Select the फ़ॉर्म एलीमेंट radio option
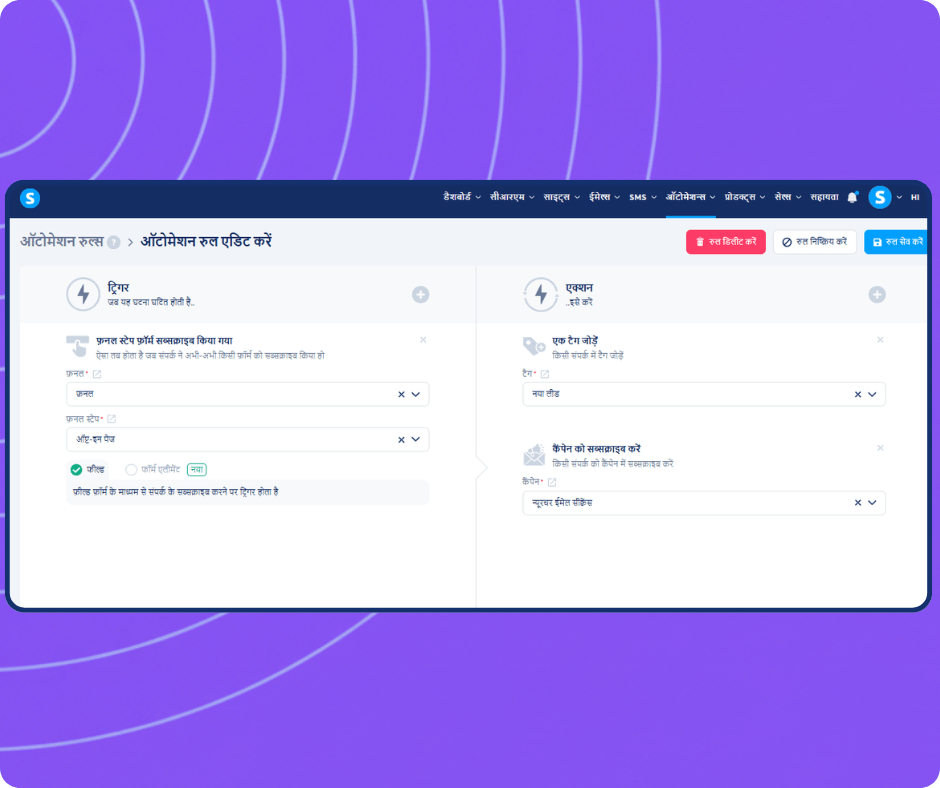Image resolution: width=940 pixels, height=788 pixels. [x=131, y=470]
